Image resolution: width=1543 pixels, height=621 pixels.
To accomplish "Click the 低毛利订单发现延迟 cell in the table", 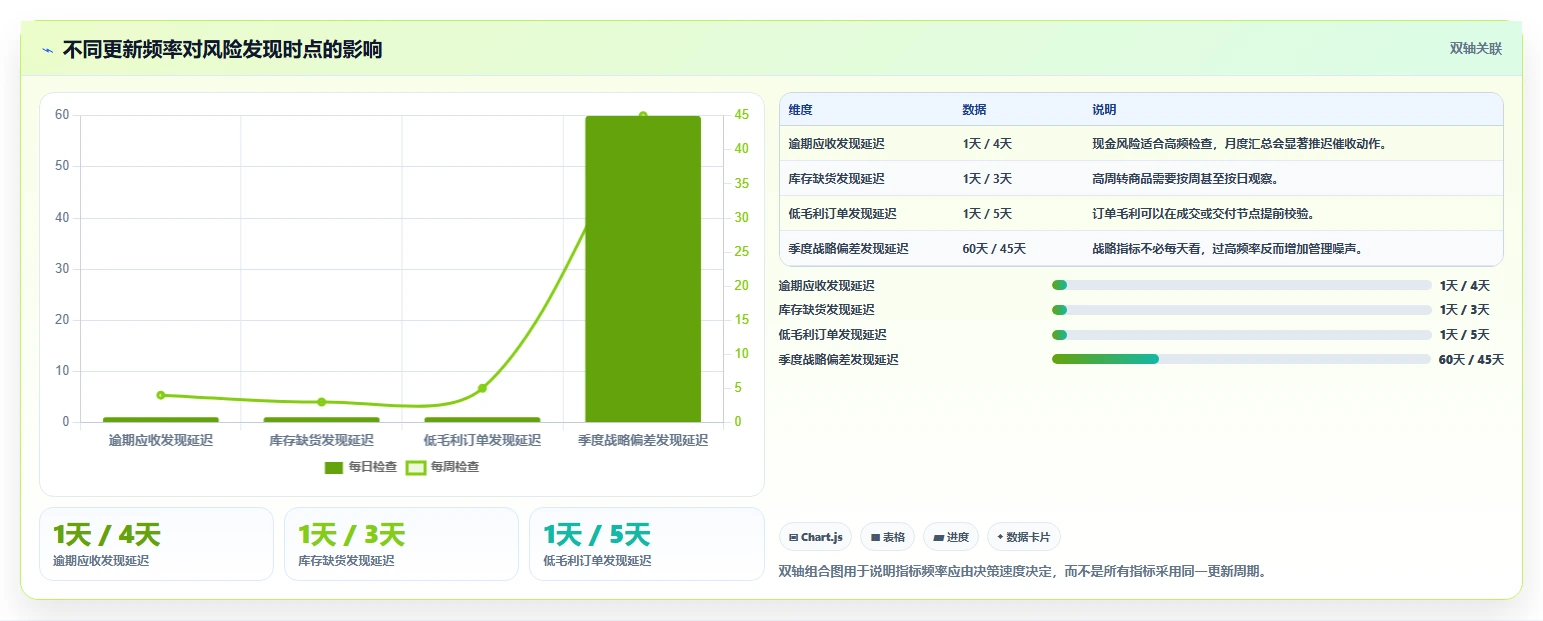I will pos(842,214).
